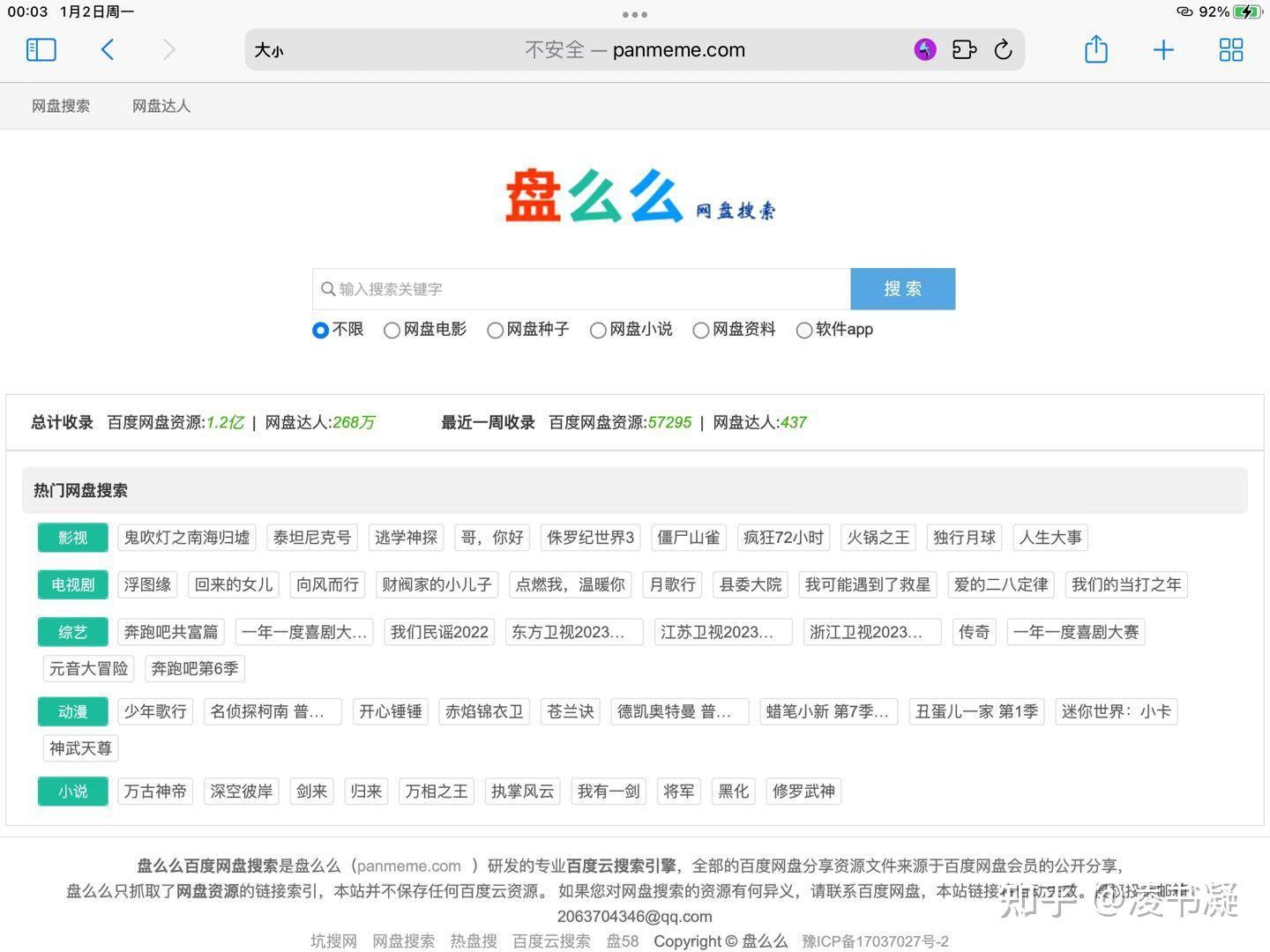Tap the purple extension icon in address bar
This screenshot has width=1270, height=952.
tap(924, 49)
